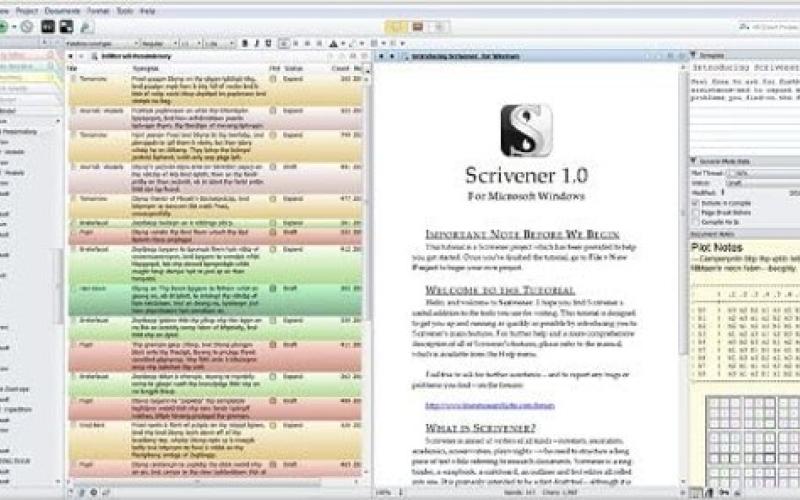The width and height of the screenshot is (800, 500).
Task: Open the line spacing dropdown
Action: [219, 44]
